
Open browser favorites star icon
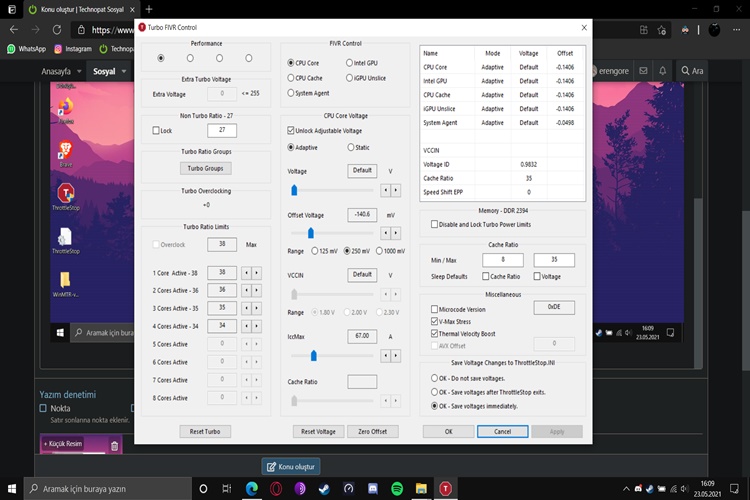tap(662, 30)
